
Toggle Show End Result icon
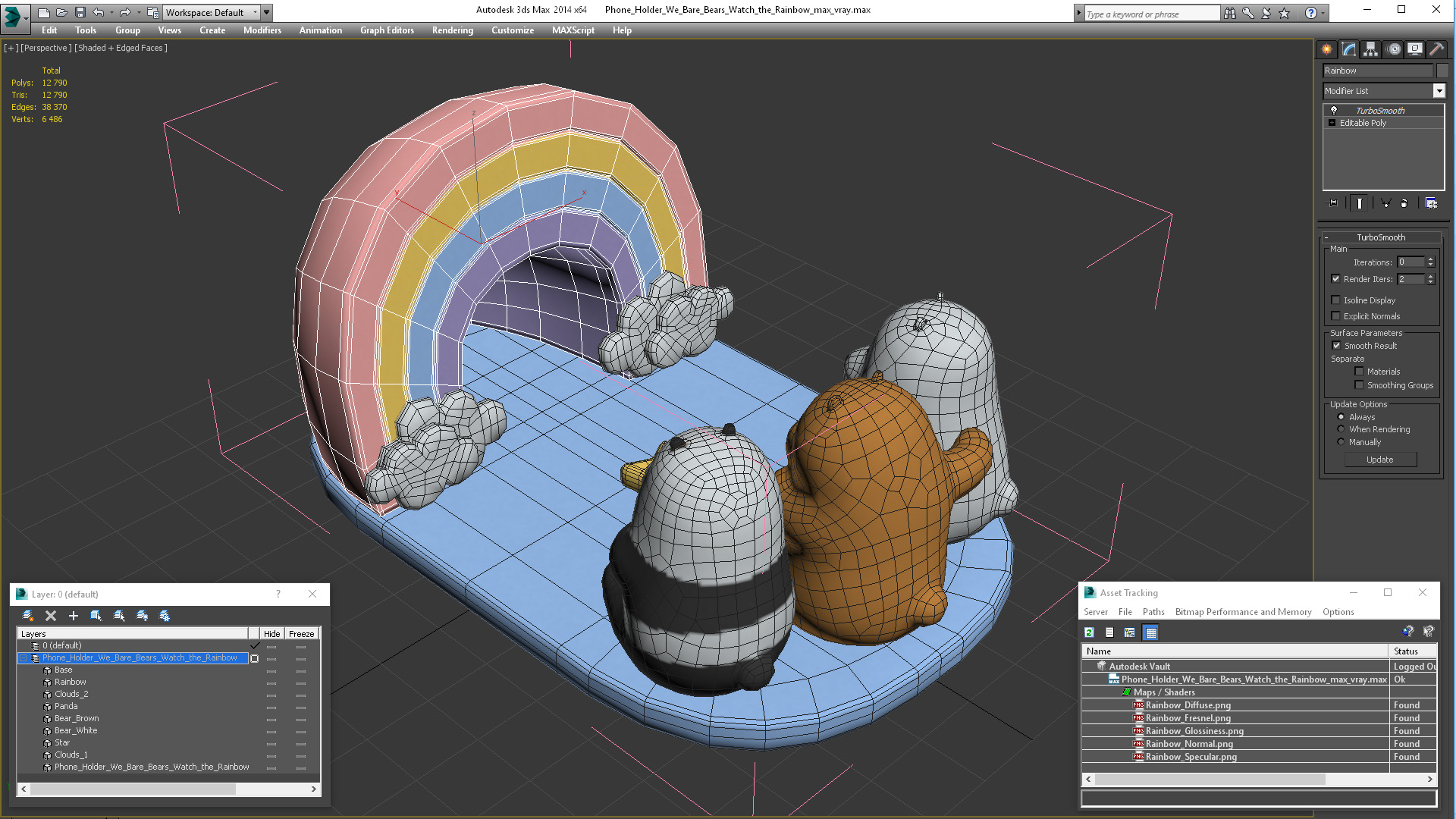click(1360, 203)
